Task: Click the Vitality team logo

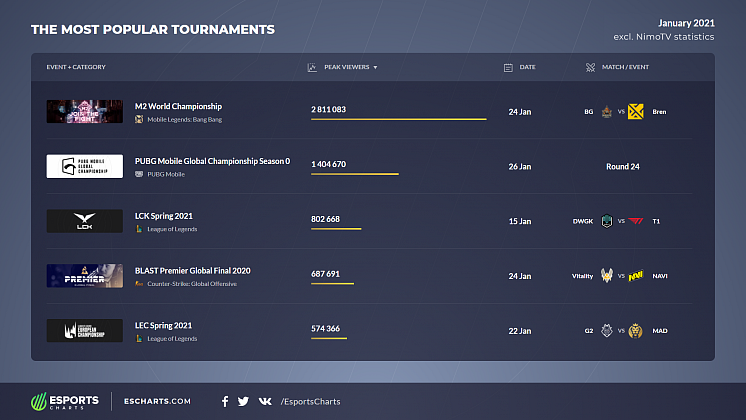Action: tap(607, 276)
